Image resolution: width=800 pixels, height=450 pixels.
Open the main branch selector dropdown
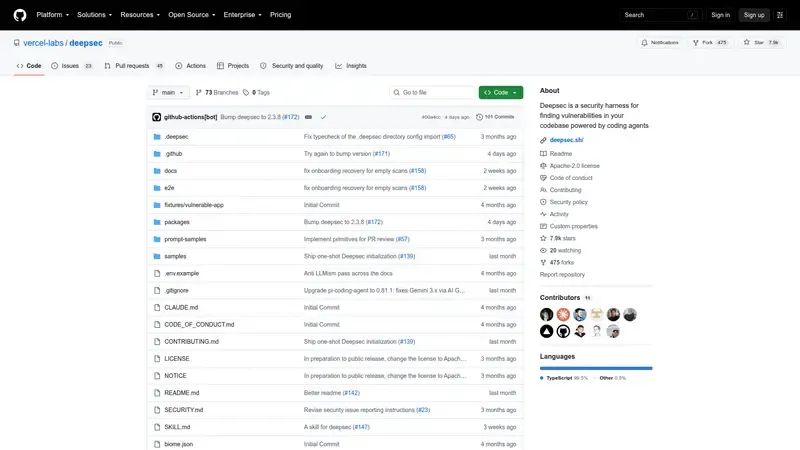click(x=168, y=92)
